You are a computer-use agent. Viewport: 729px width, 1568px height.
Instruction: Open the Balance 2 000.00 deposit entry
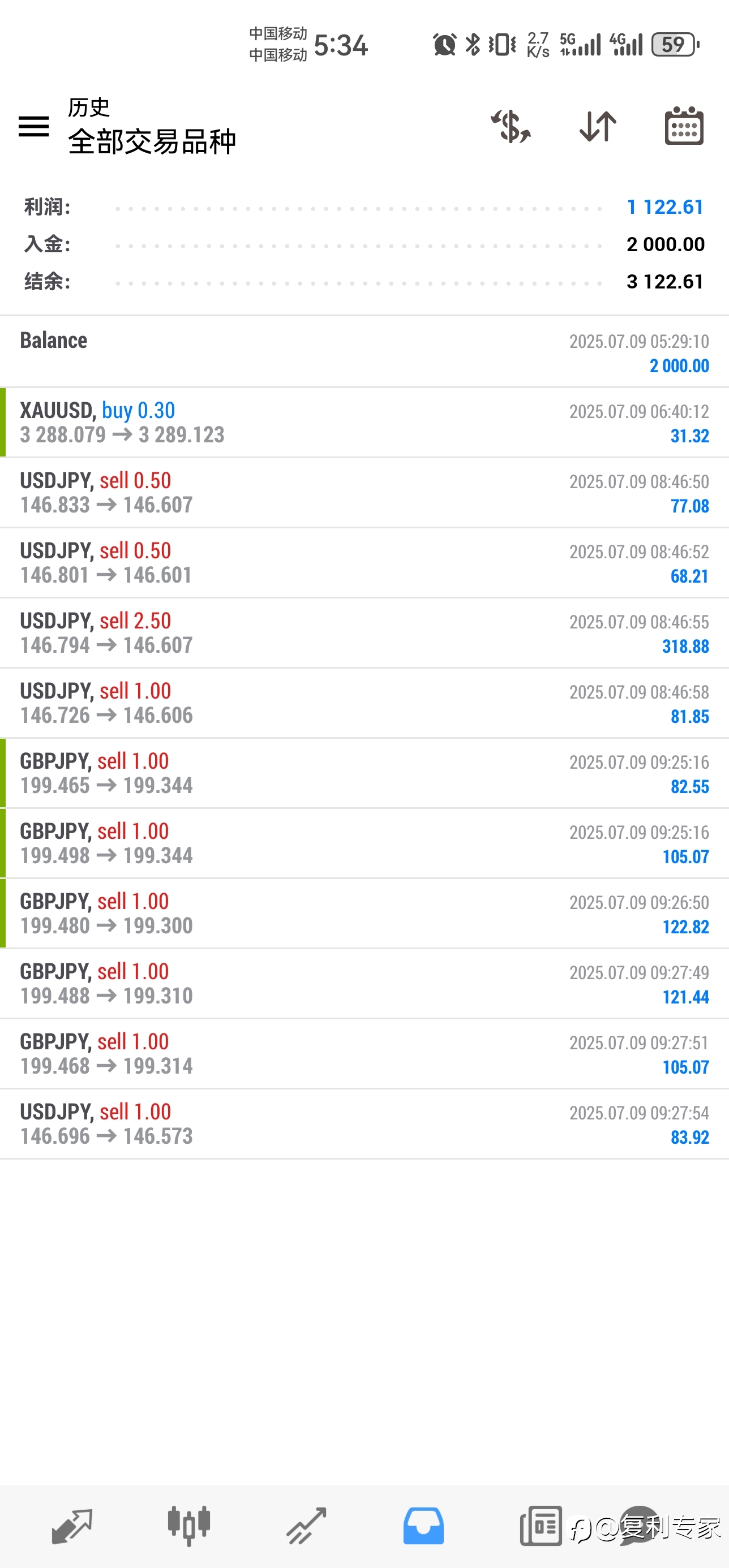pos(364,352)
